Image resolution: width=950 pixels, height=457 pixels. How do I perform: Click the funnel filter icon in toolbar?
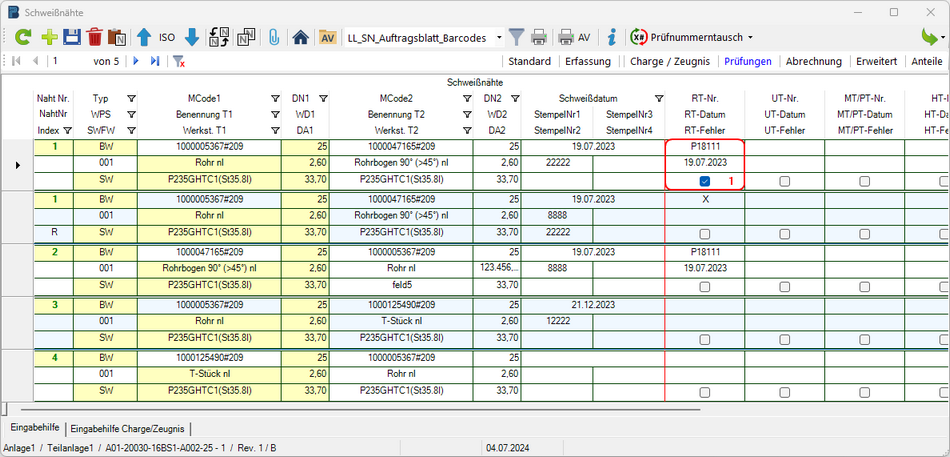coord(516,37)
